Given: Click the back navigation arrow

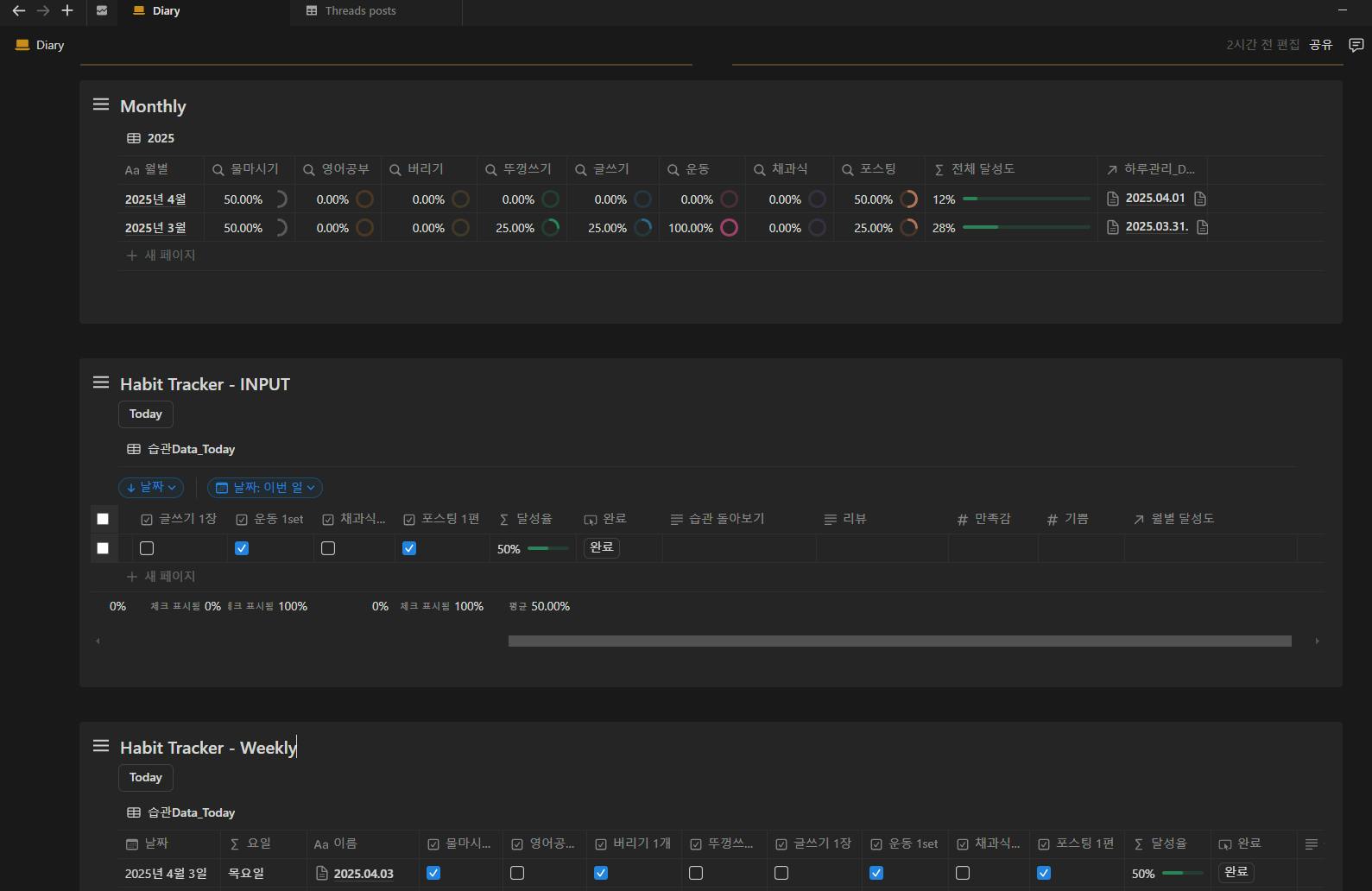Looking at the screenshot, I should [18, 11].
